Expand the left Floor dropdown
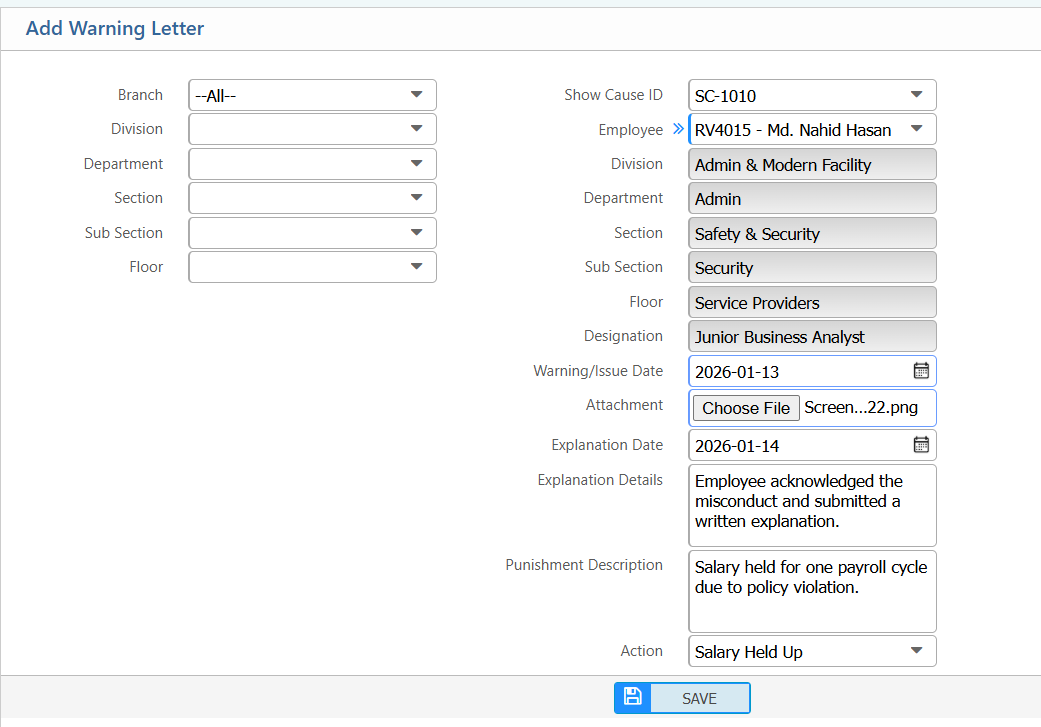 click(x=312, y=267)
